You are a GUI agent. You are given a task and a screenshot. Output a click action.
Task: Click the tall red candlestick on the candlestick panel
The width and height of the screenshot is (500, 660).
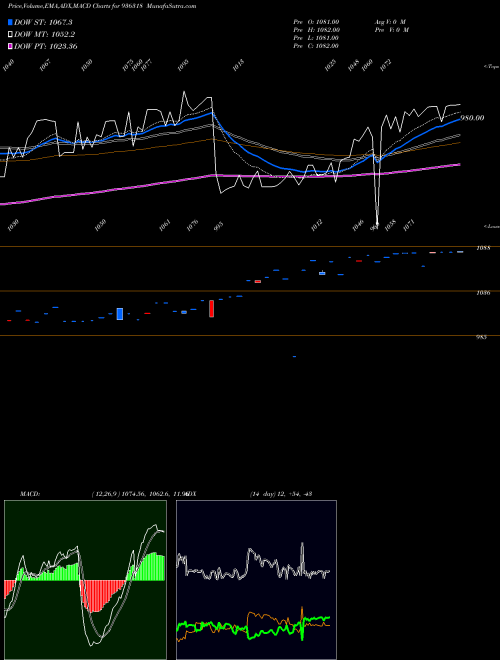point(211,309)
